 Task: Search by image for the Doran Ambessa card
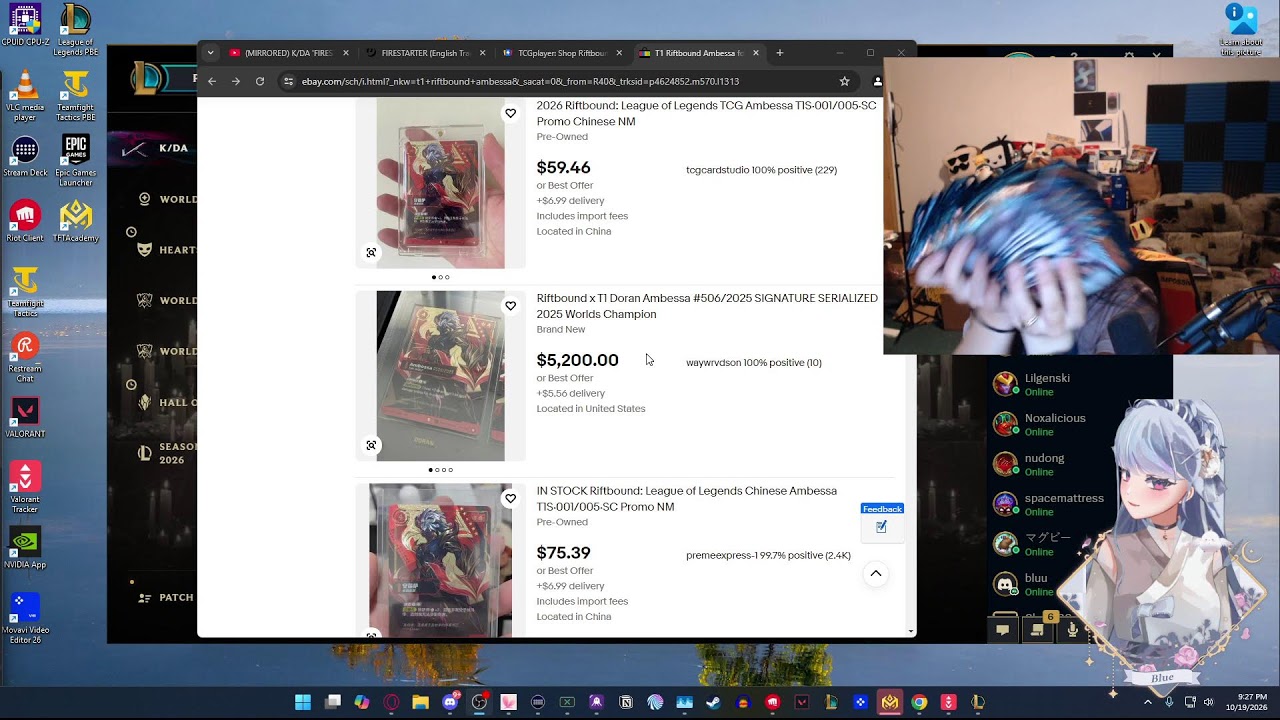pyautogui.click(x=371, y=445)
